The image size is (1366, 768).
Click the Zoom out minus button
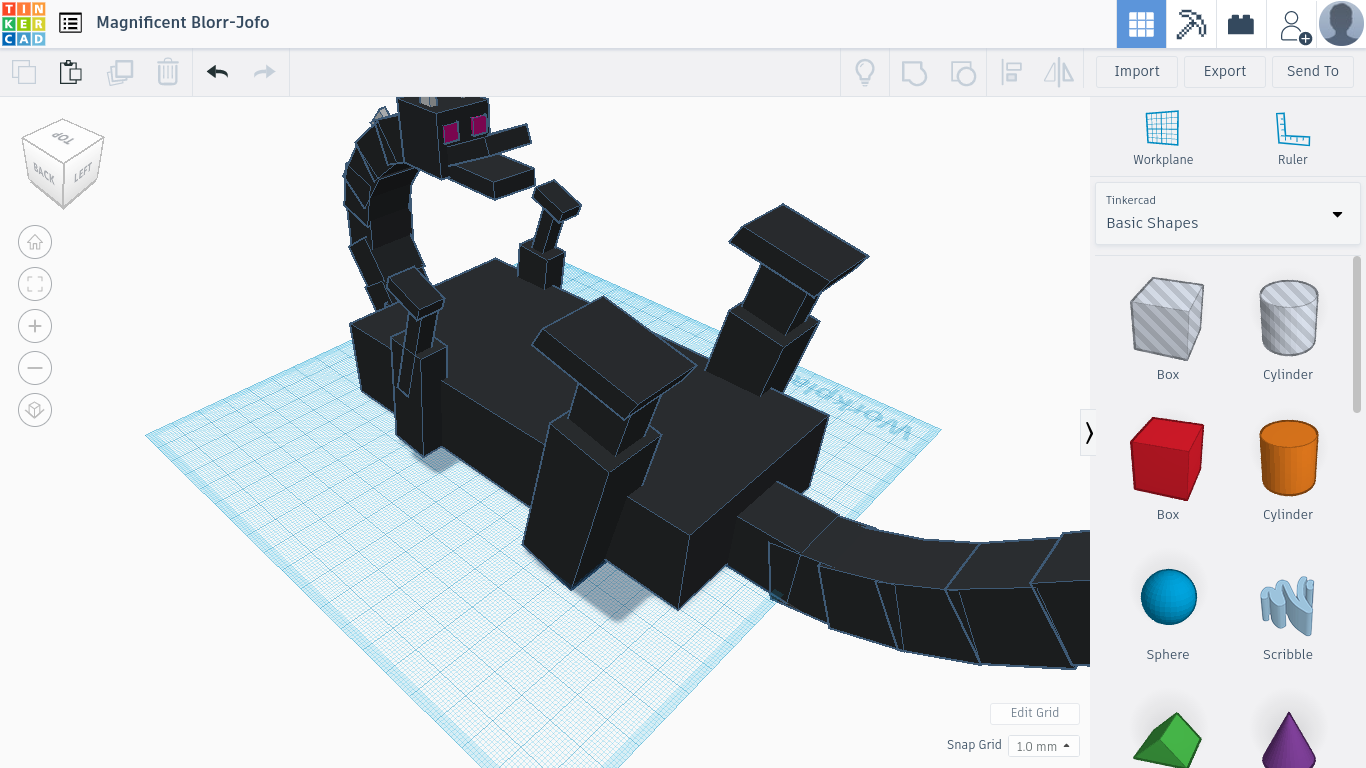(x=35, y=368)
